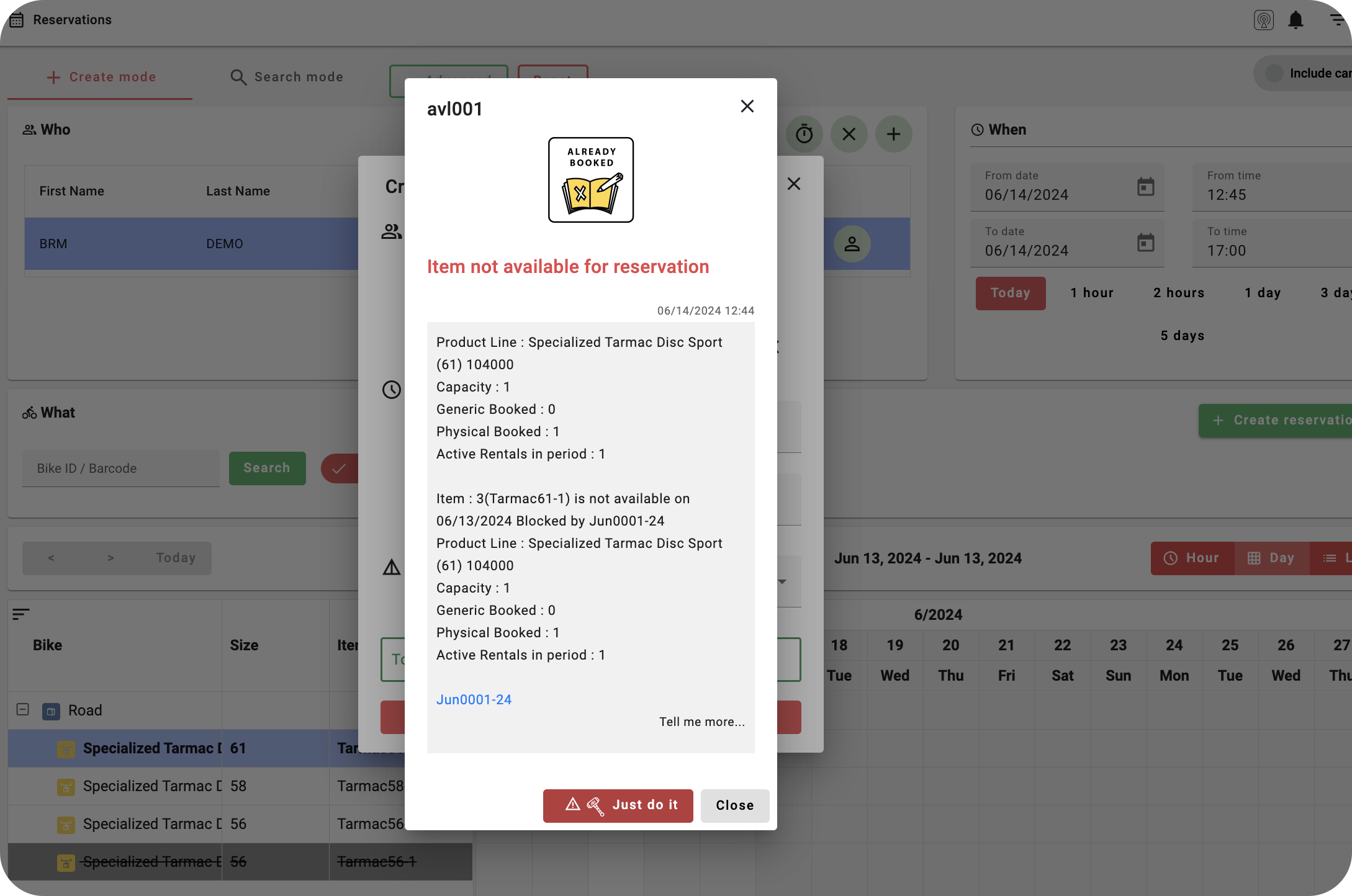Toggle the red checkmark filter button
This screenshot has width=1352, height=896.
tap(339, 468)
